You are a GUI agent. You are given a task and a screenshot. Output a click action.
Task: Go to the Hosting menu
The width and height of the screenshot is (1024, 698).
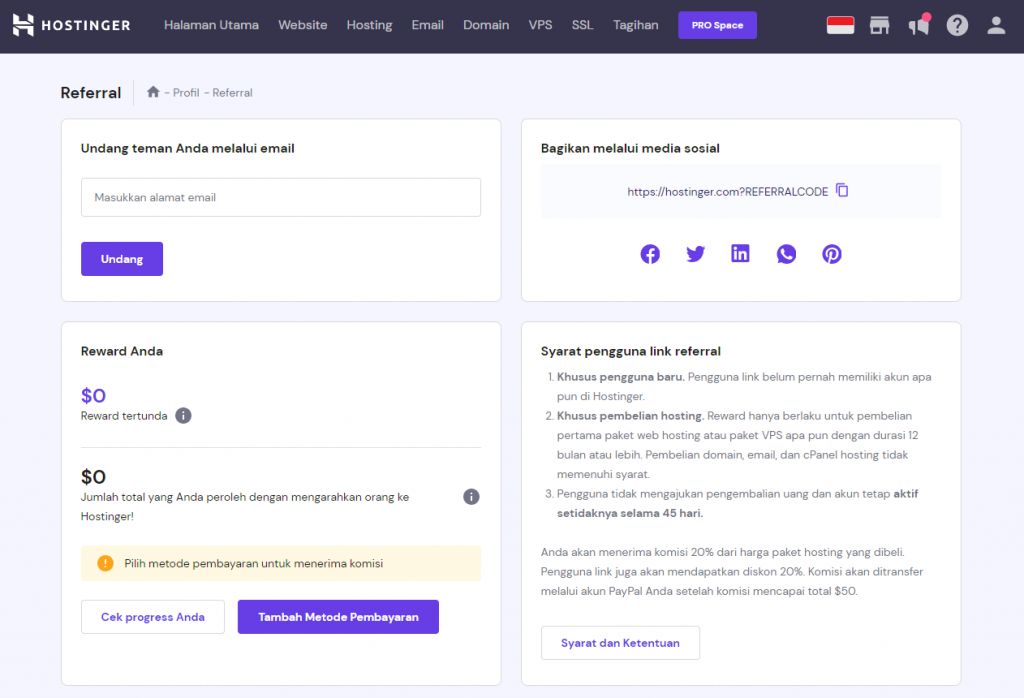click(x=369, y=25)
